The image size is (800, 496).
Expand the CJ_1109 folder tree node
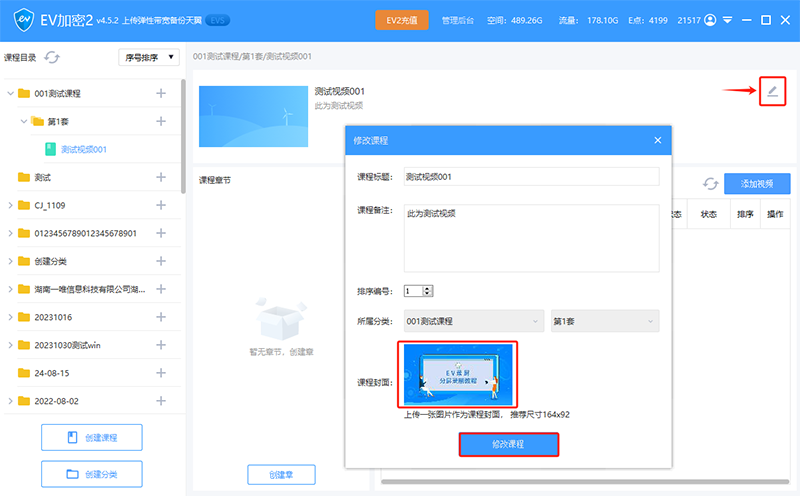coord(11,205)
